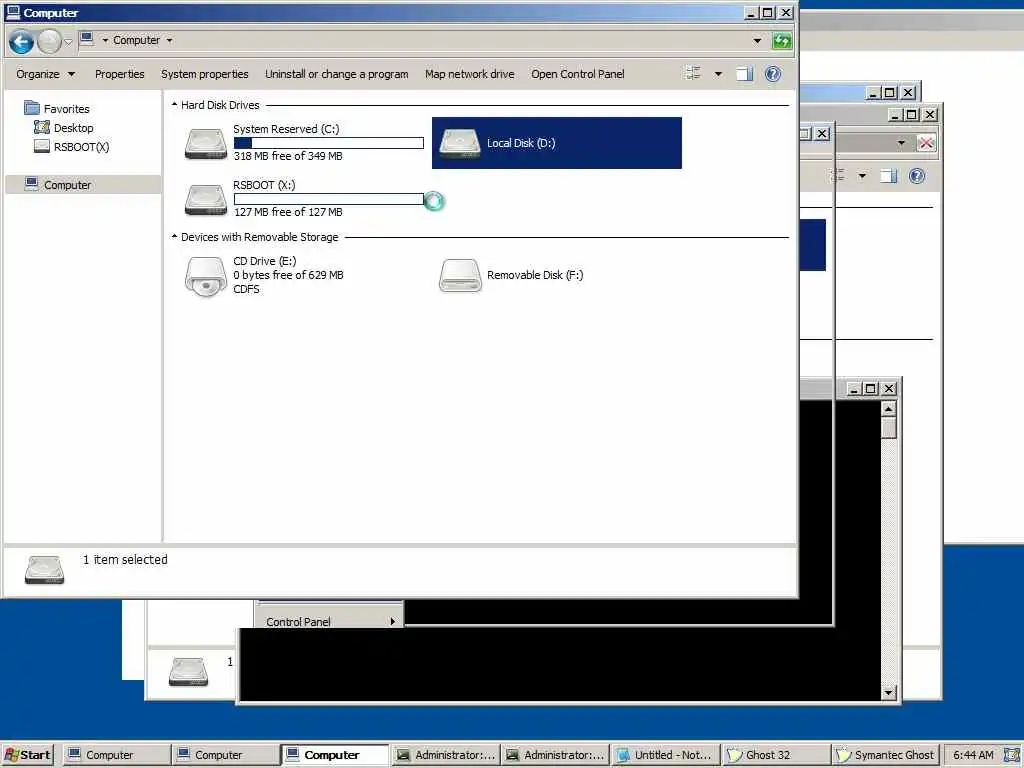Switch to Untitled - Notepad taskbar button
This screenshot has height=768, width=1024.
pos(665,755)
